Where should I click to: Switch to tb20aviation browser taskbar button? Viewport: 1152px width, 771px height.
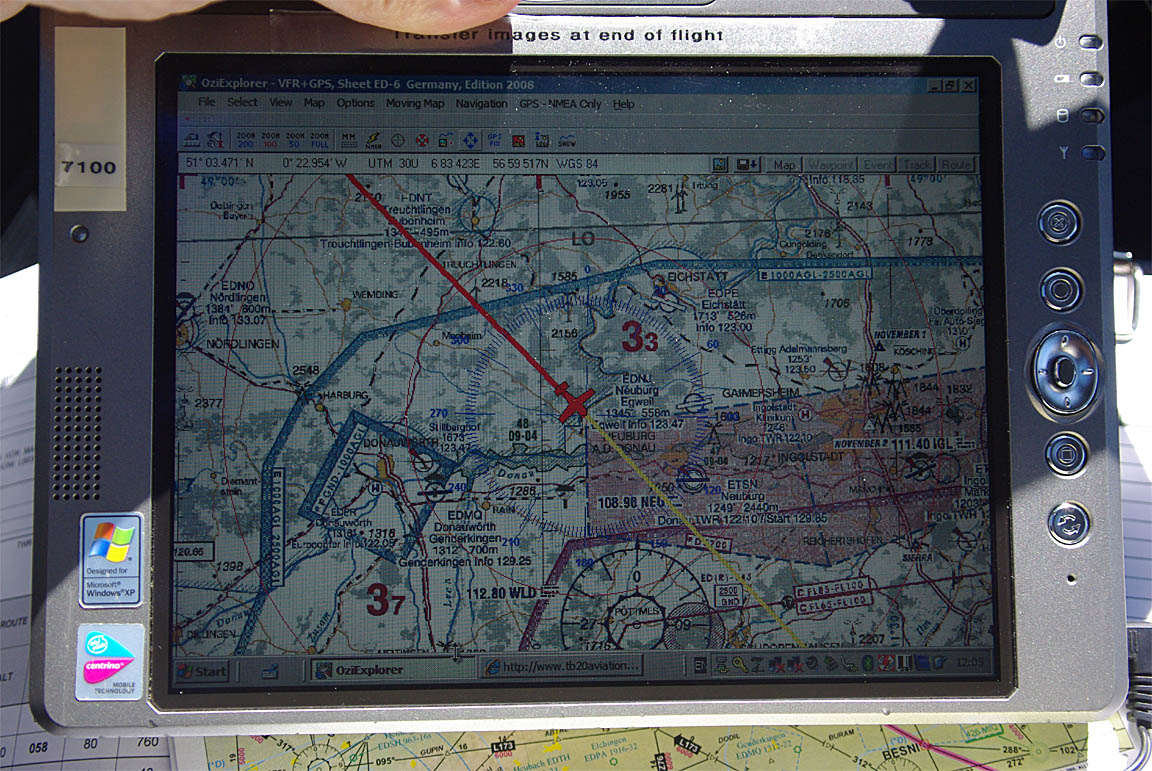(x=562, y=666)
